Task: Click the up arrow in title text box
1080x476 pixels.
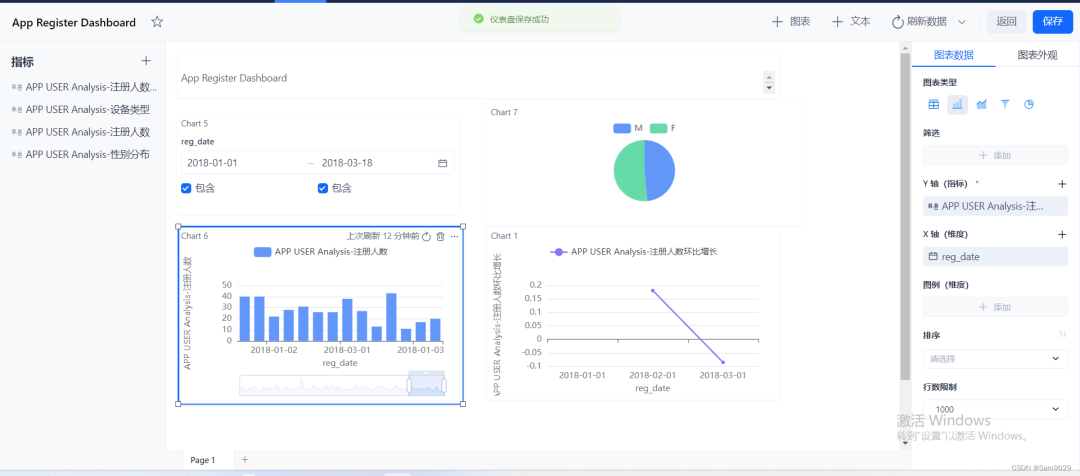Action: coord(769,76)
